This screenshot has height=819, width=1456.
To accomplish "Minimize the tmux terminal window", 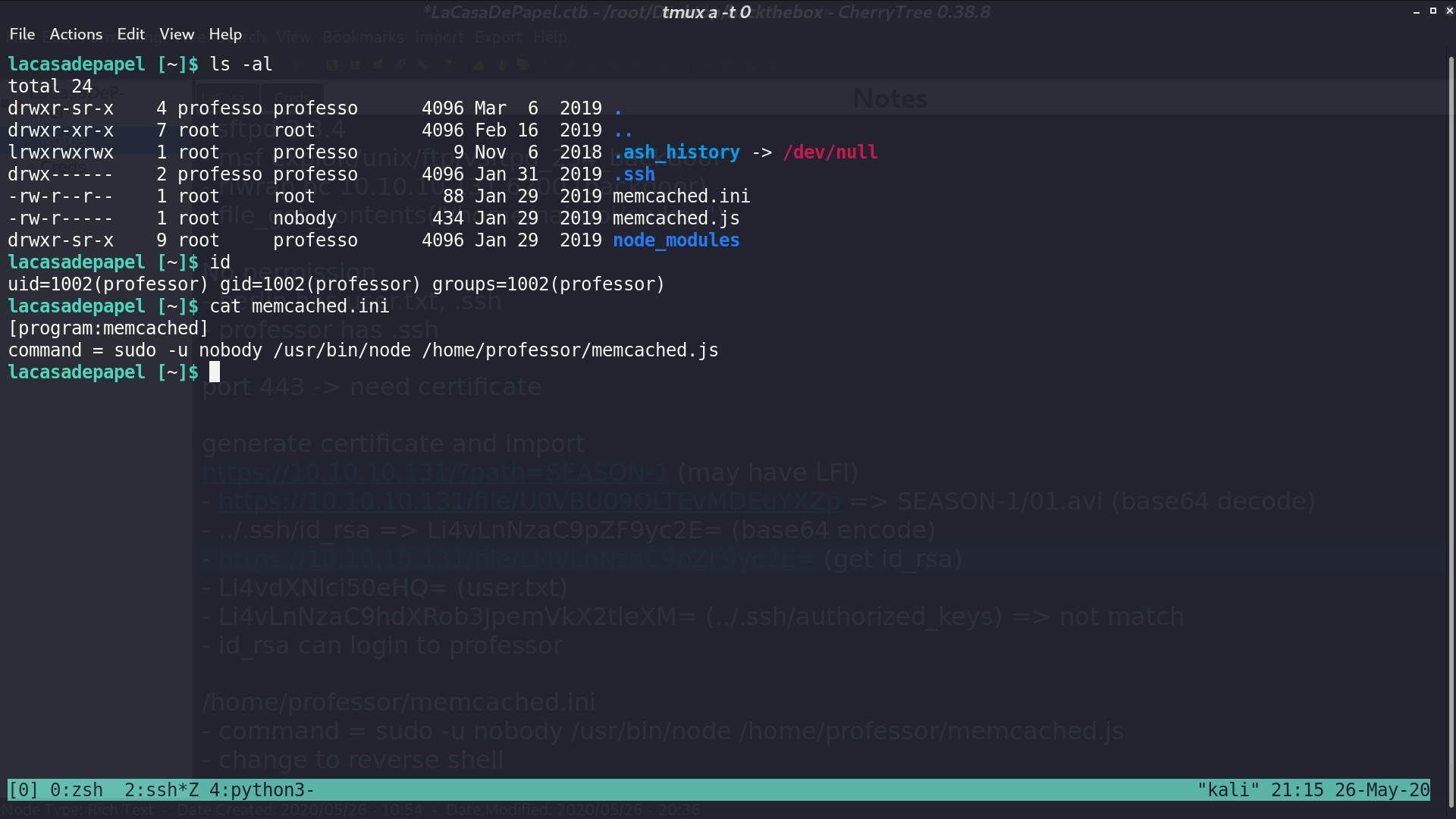I will point(1417,11).
